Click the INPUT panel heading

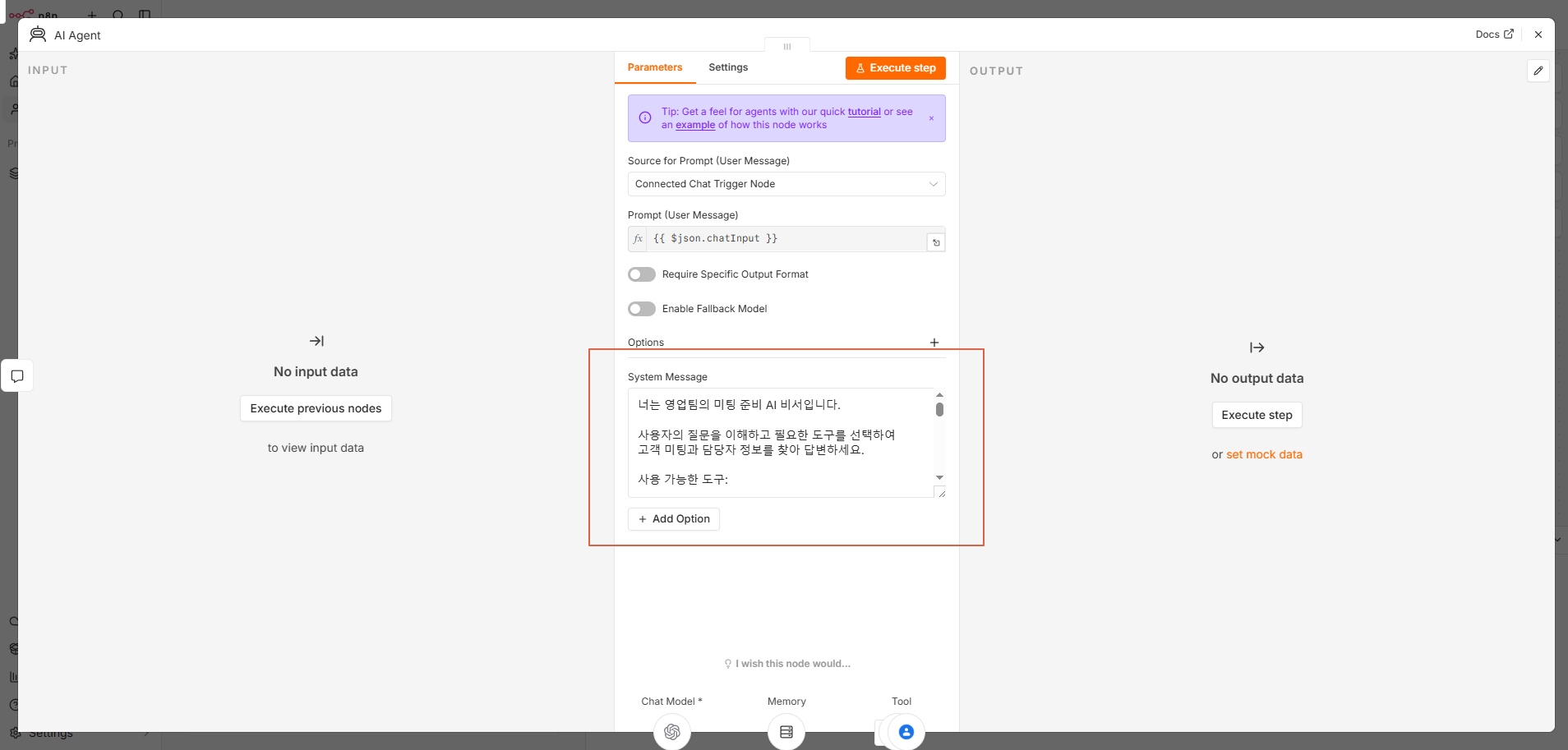point(48,71)
